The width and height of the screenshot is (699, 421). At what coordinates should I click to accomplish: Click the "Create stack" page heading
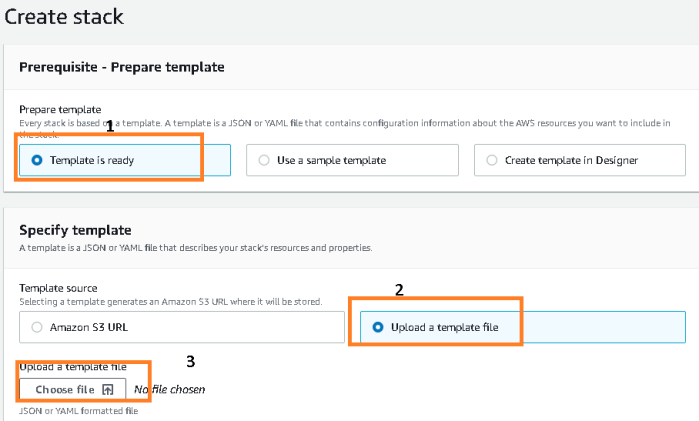(66, 16)
